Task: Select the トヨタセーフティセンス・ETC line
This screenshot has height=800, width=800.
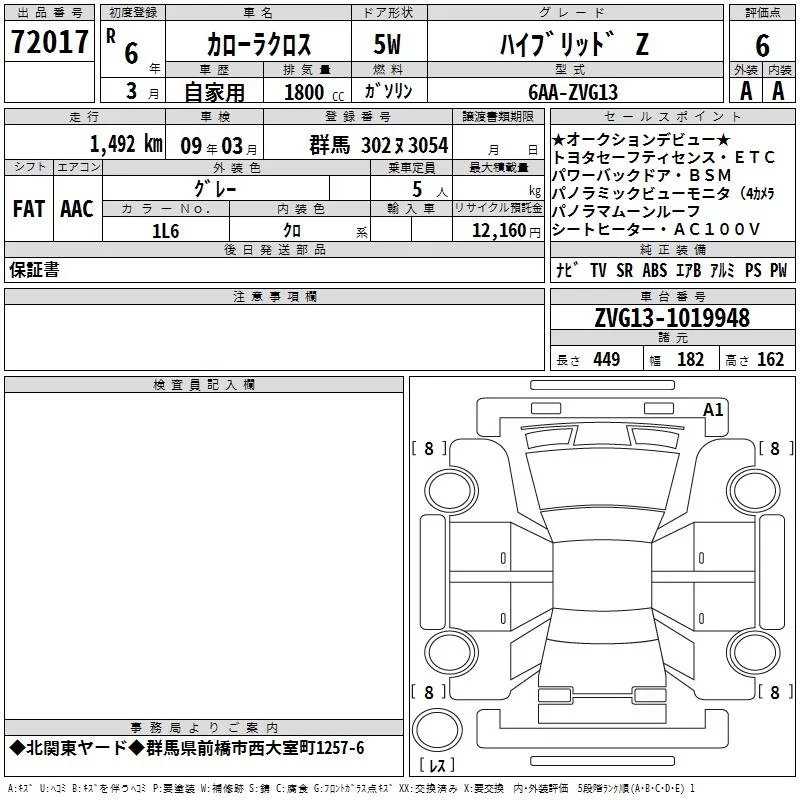Action: click(x=663, y=157)
